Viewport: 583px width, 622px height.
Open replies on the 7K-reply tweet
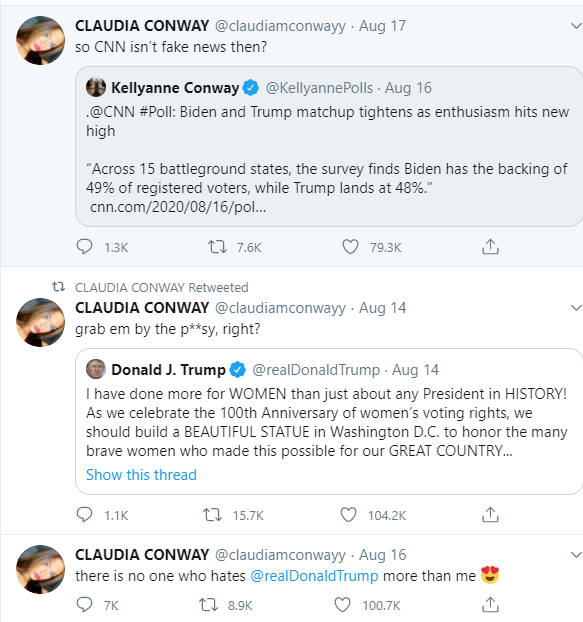(84, 605)
